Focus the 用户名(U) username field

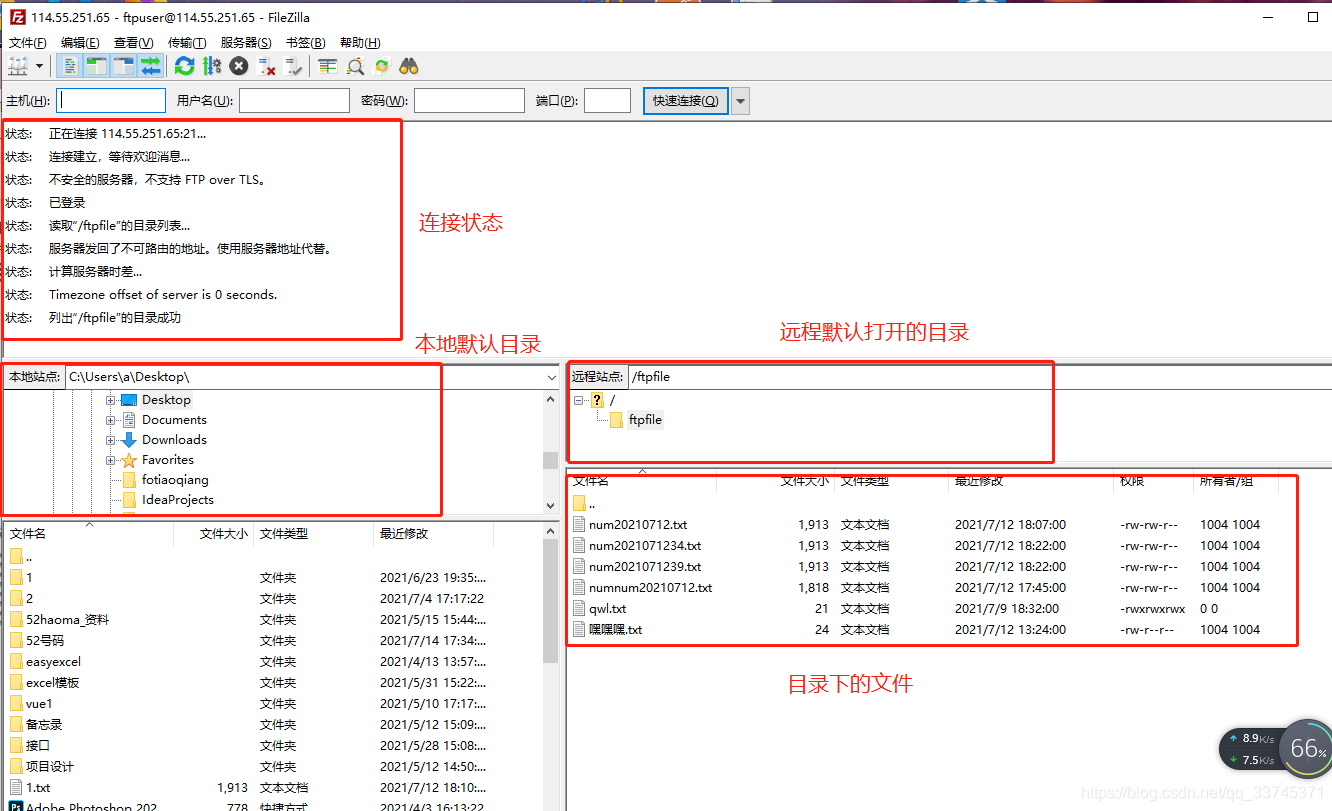pos(294,101)
